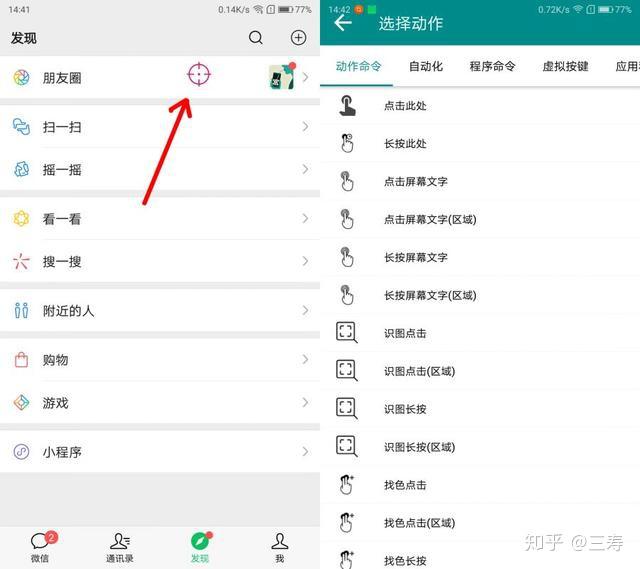Expand the 朋友圈 row chevron
This screenshot has height=569, width=640.
(x=305, y=77)
